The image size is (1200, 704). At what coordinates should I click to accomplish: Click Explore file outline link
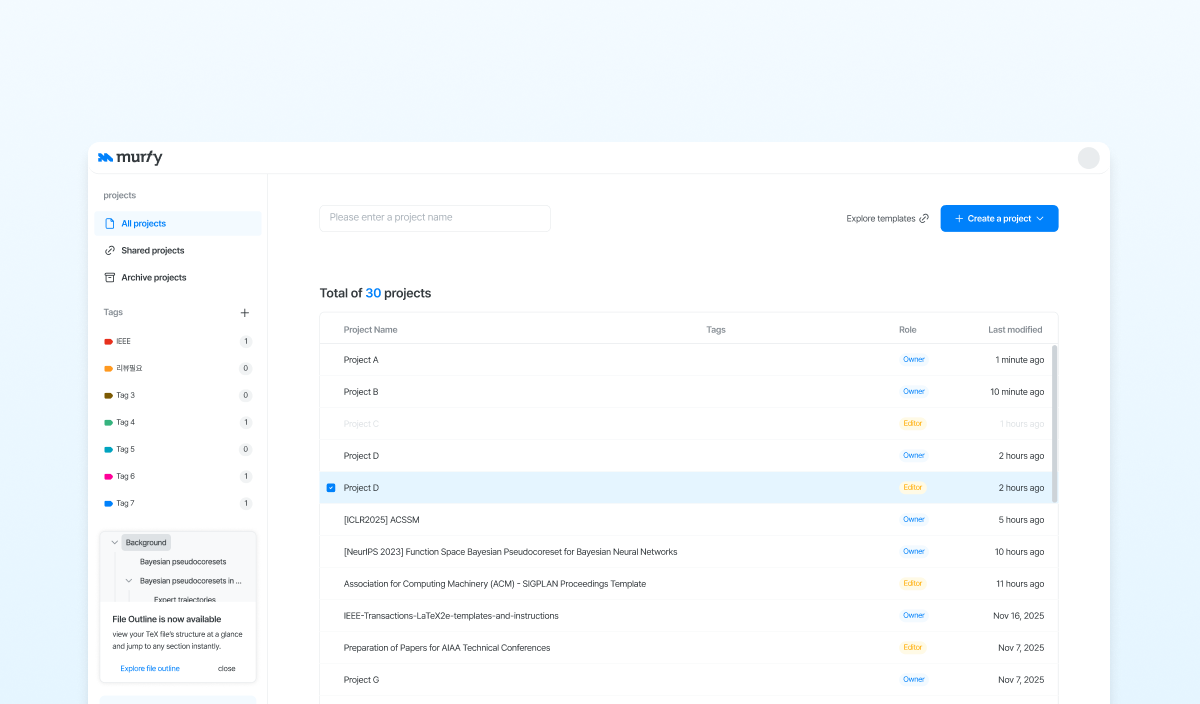[150, 669]
